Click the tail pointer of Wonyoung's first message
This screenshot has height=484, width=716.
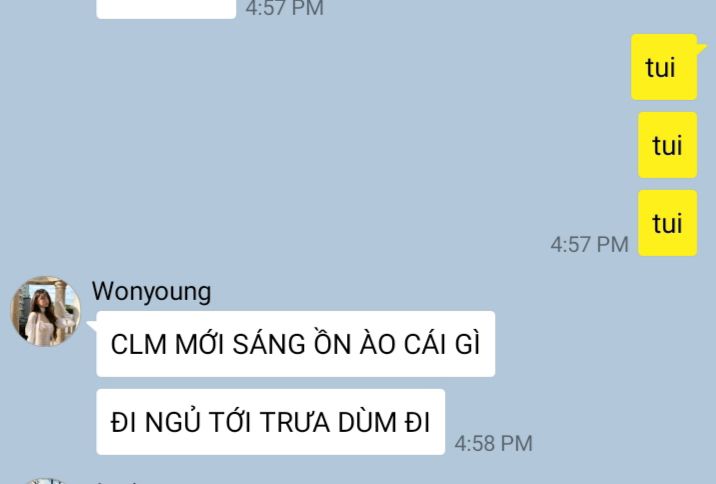pos(91,326)
